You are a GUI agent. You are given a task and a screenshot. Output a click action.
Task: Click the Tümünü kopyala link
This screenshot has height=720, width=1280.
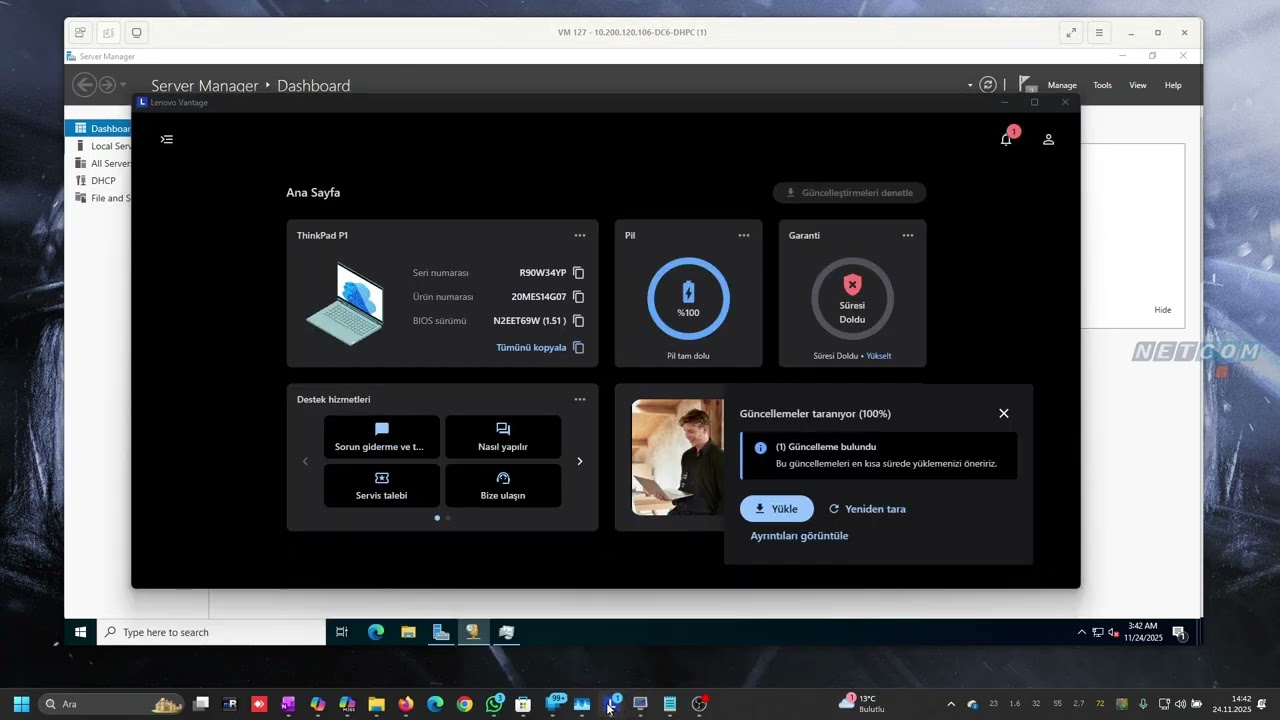(x=531, y=348)
